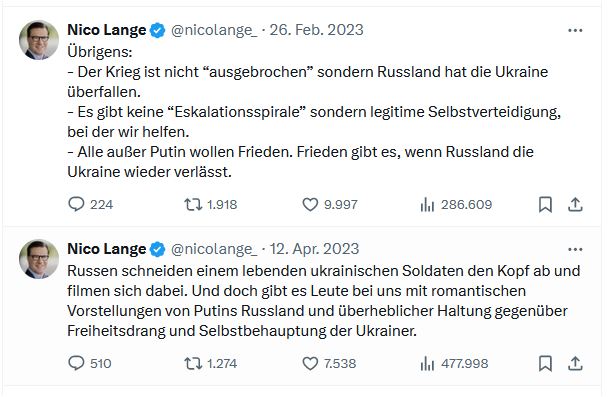Bookmark the 26. Feb. 2023 tweet
The image size is (608, 397).
click(x=545, y=204)
